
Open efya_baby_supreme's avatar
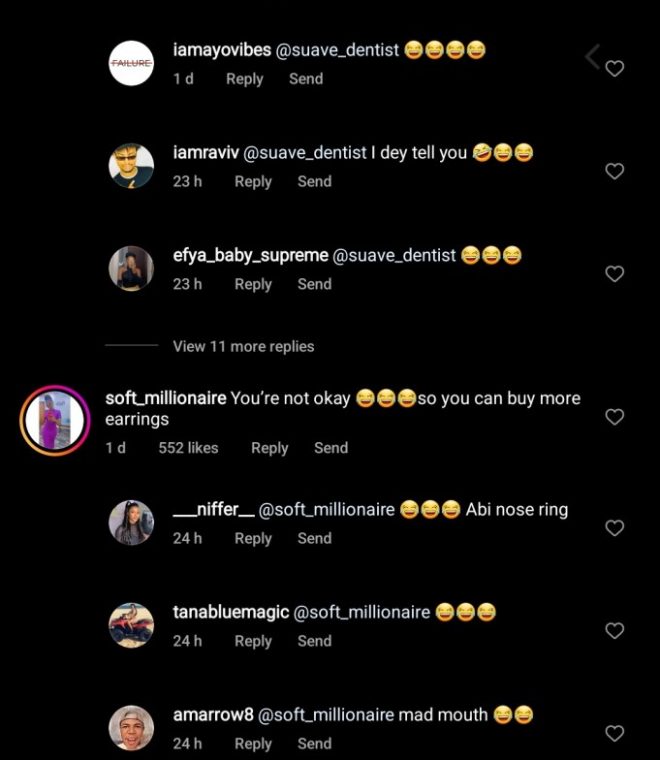pyautogui.click(x=131, y=268)
